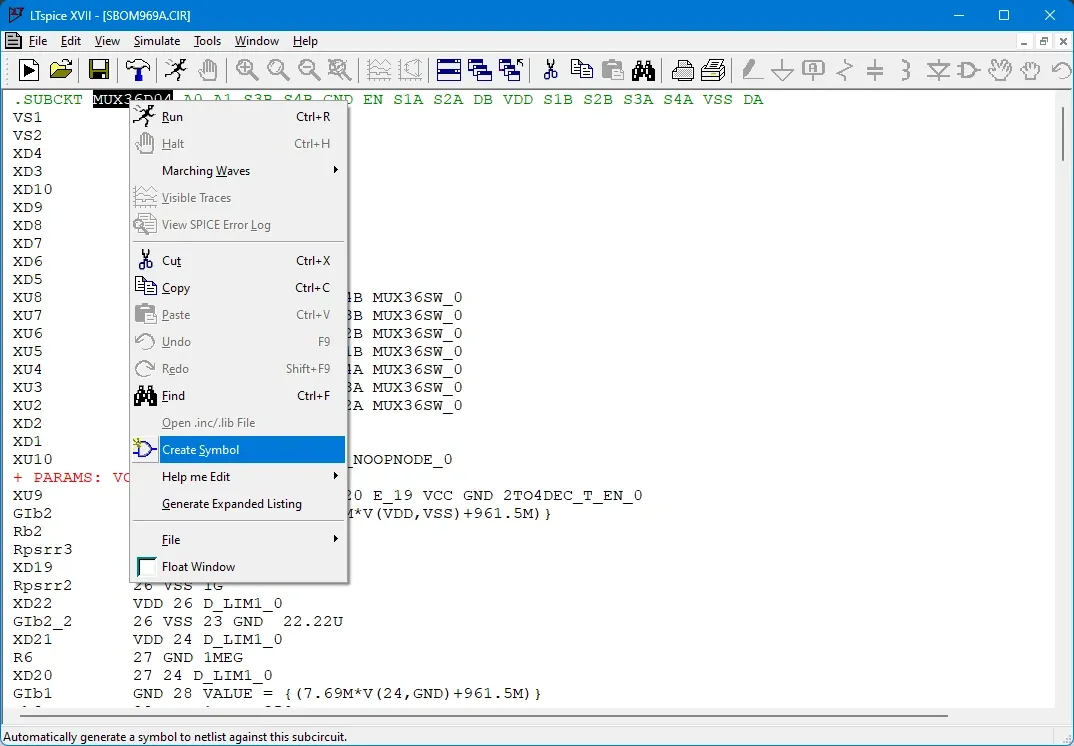Screen dimensions: 1074x746
Task: Open the Help menu
Action: click(305, 41)
